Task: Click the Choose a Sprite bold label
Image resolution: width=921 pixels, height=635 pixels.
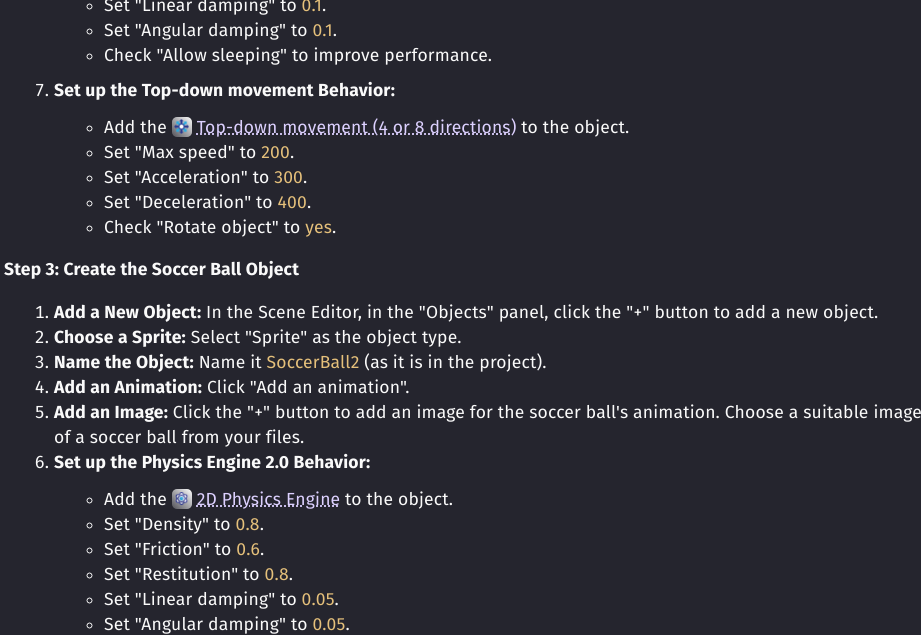Action: [120, 337]
